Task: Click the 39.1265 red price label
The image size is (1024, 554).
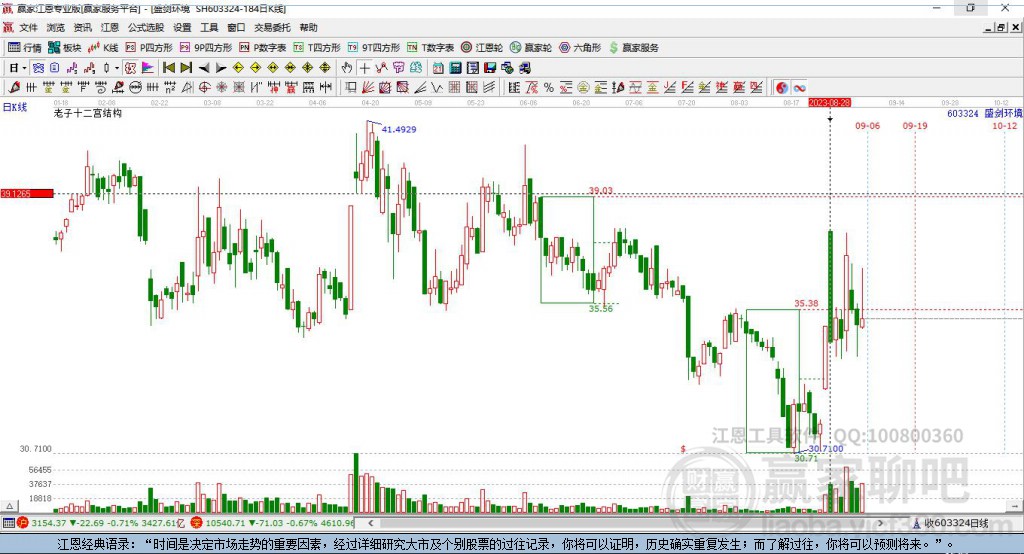Action: coord(27,193)
